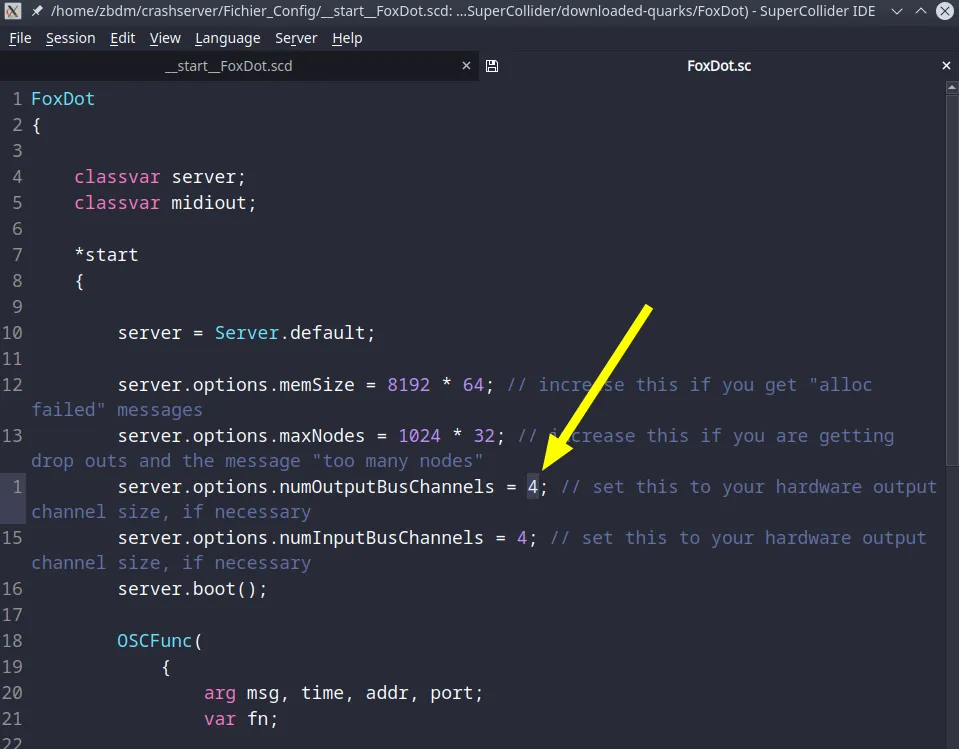Switch to the __start__FoxDot.scd tab
Image resolution: width=959 pixels, height=749 pixels.
point(228,66)
